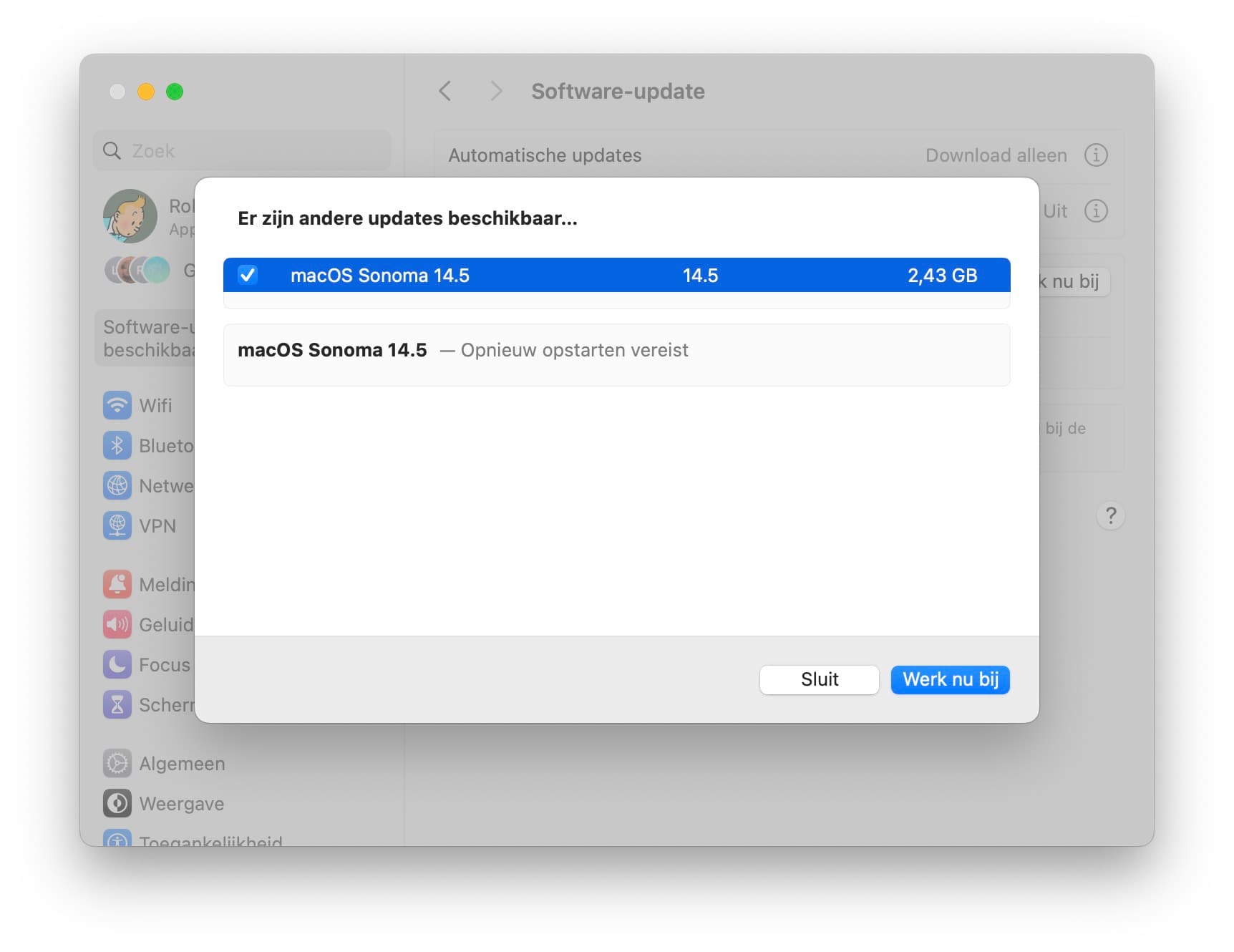Close the dialog with Sluit button

[819, 679]
